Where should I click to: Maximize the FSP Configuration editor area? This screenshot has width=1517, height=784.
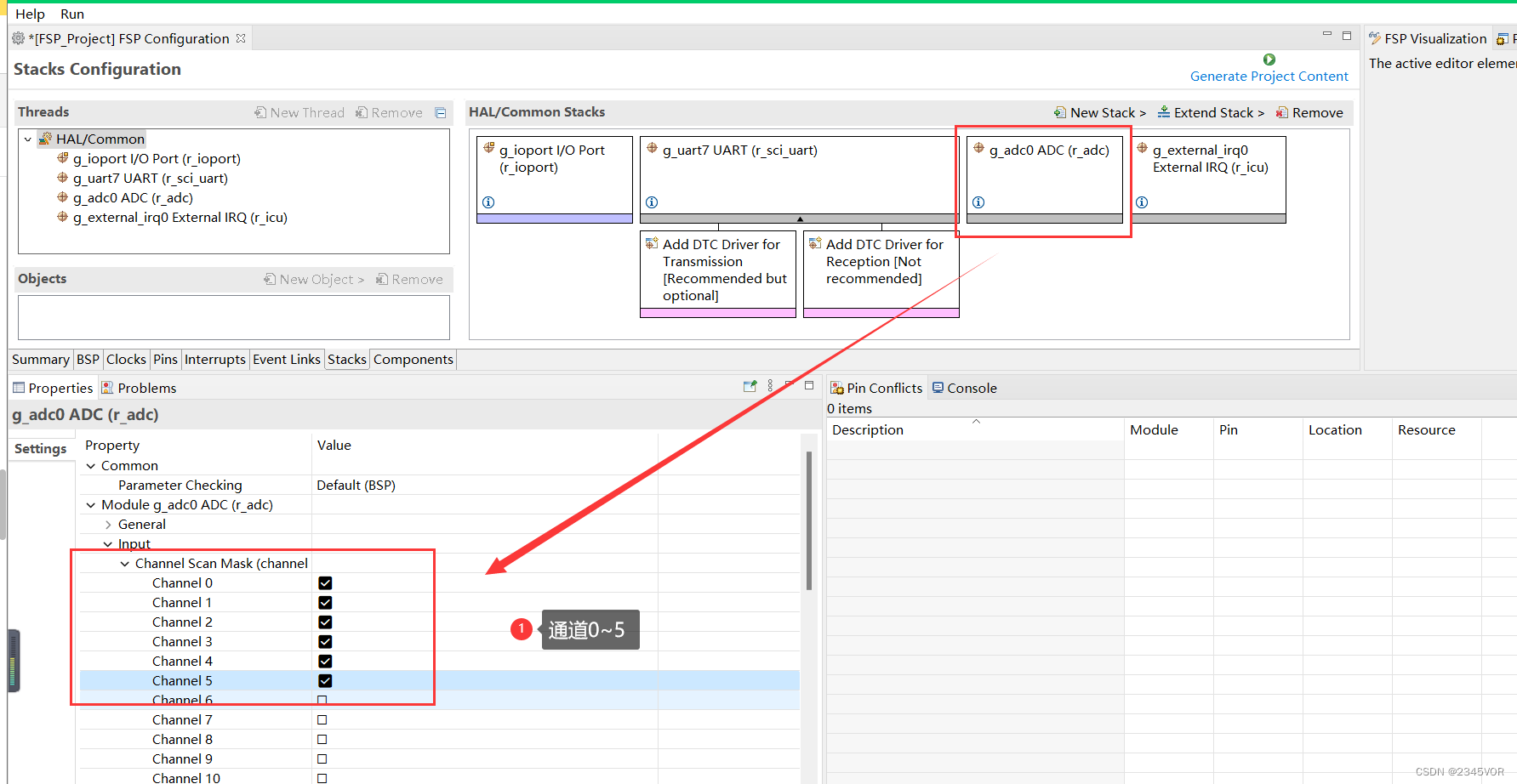(x=1347, y=36)
